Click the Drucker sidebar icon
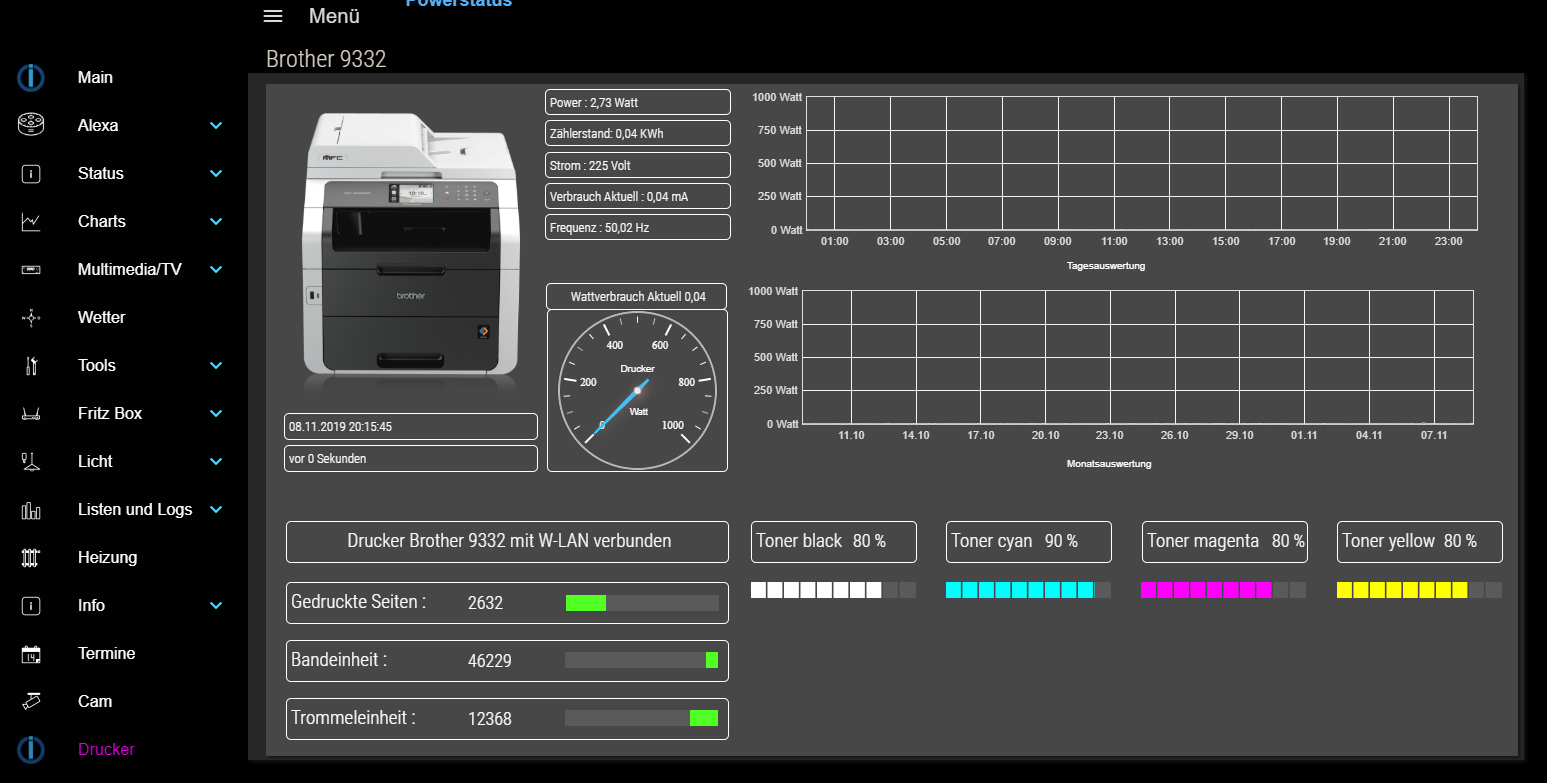Image resolution: width=1547 pixels, height=783 pixels. point(31,749)
